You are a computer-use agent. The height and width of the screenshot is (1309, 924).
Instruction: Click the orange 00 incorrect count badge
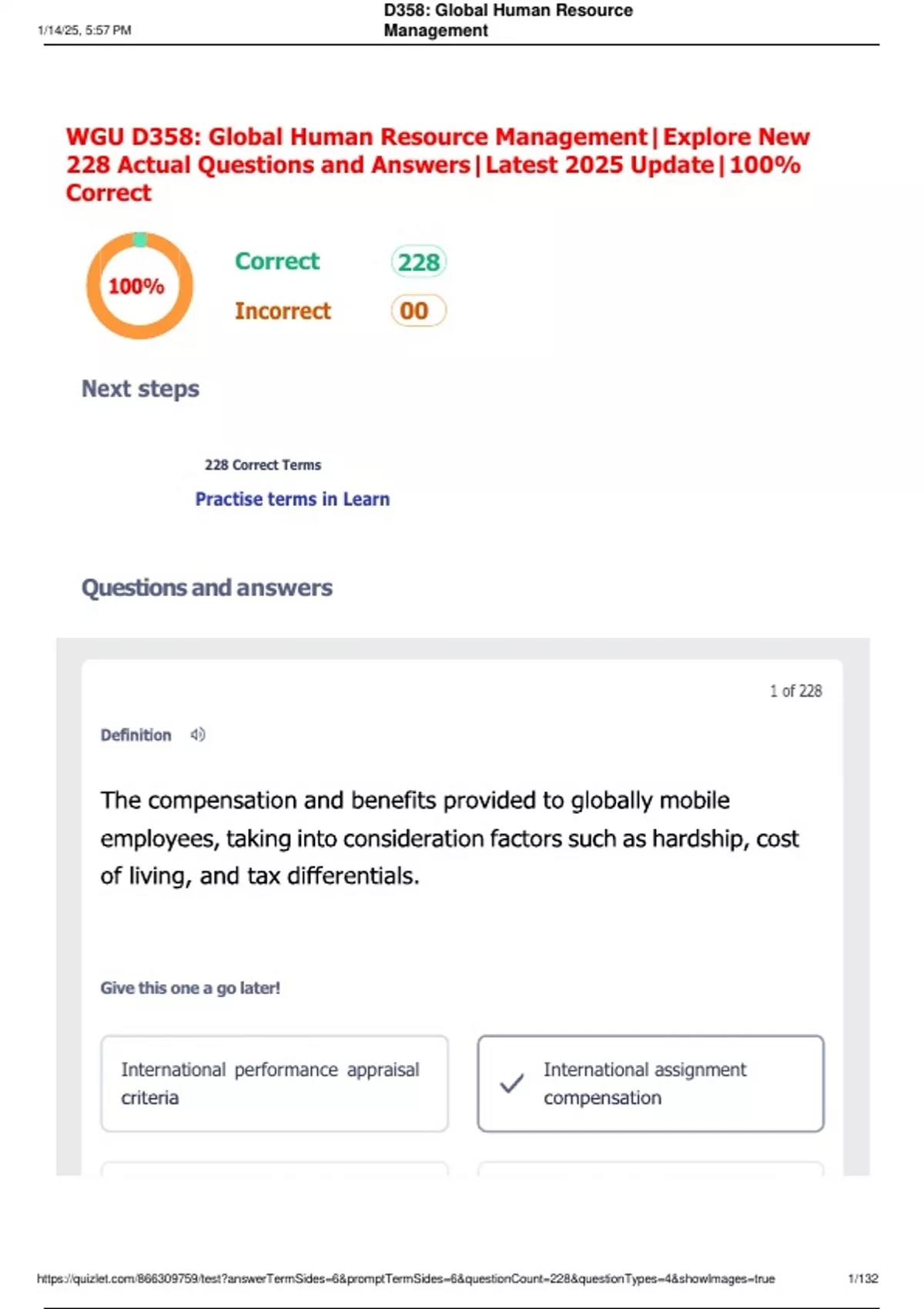(x=418, y=311)
